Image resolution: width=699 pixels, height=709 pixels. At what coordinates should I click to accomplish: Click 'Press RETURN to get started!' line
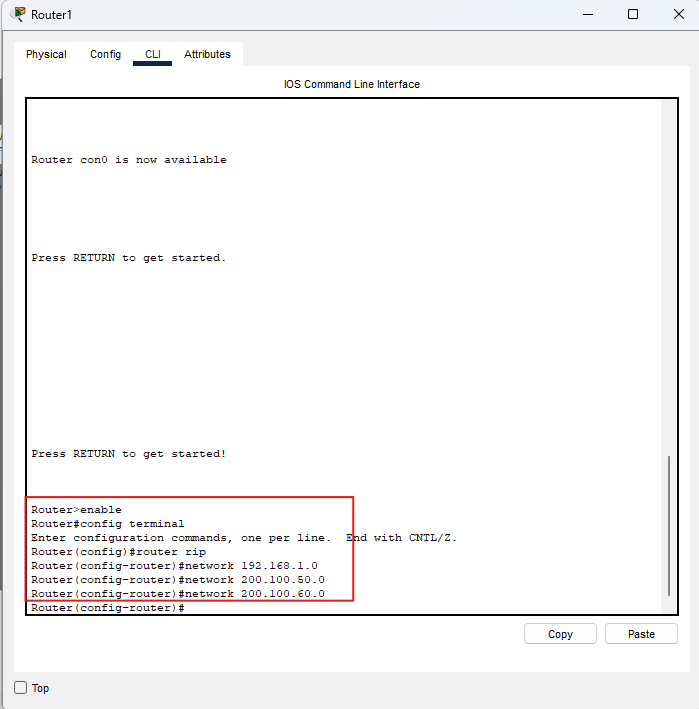pos(129,454)
